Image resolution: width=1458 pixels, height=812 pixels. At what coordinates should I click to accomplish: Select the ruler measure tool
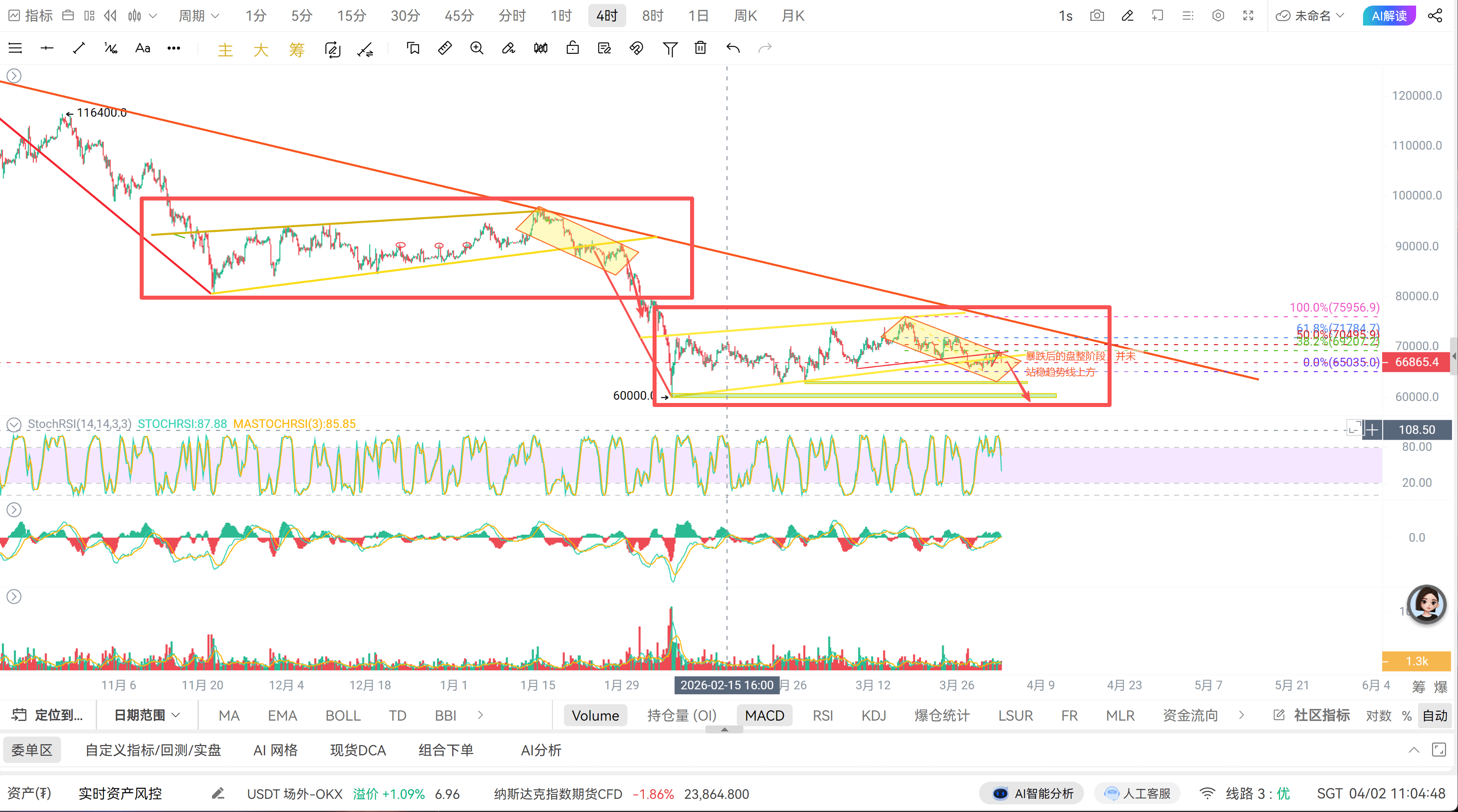[x=445, y=48]
